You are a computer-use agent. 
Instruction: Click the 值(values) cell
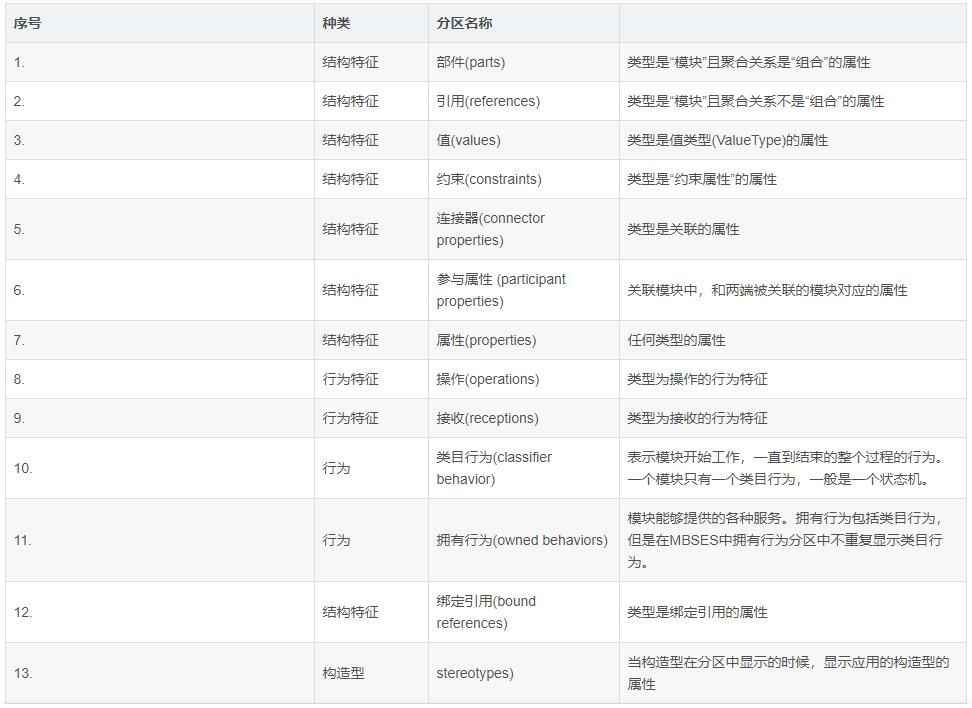pos(524,140)
